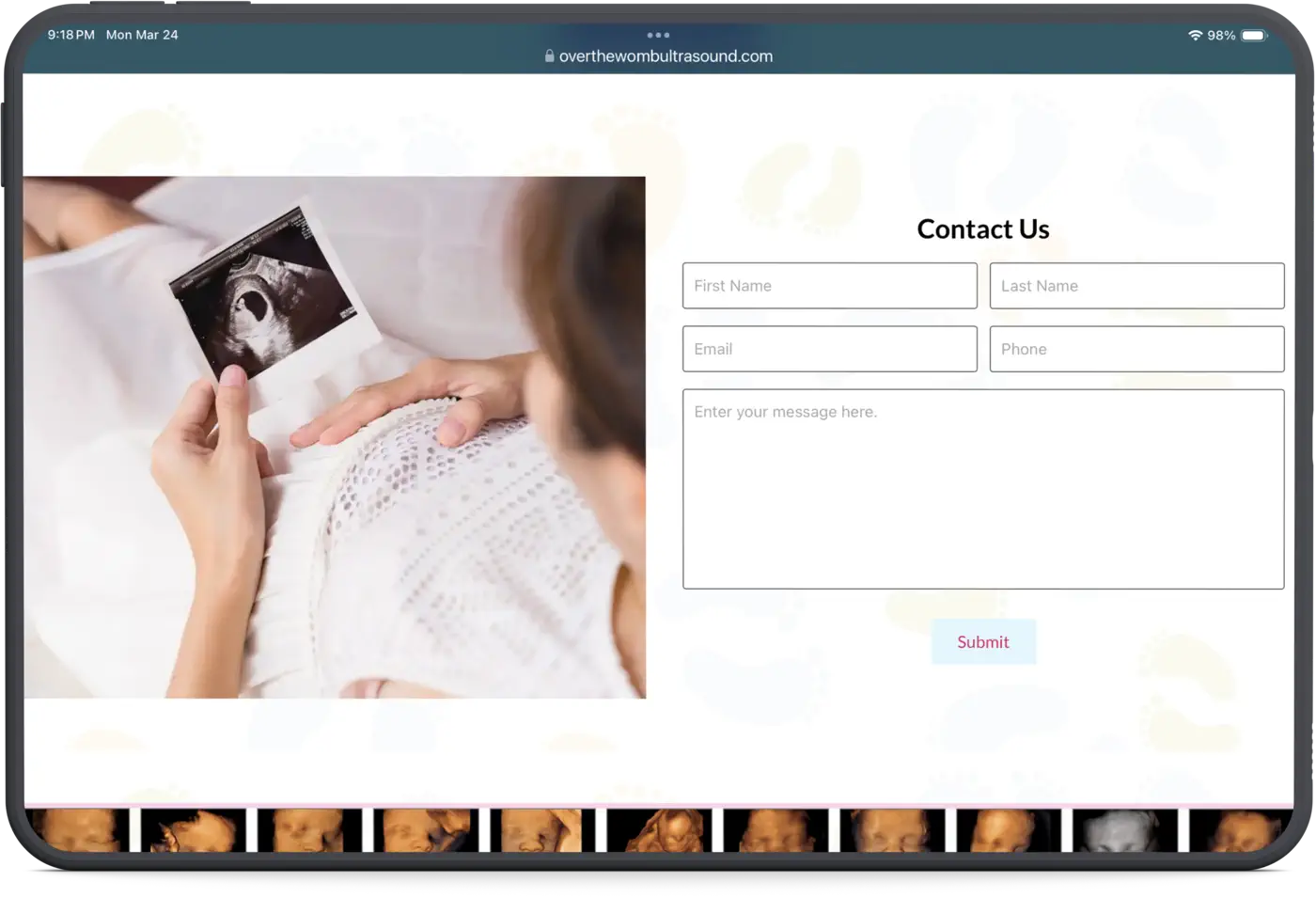Tap the 98% battery percentage

click(1221, 35)
